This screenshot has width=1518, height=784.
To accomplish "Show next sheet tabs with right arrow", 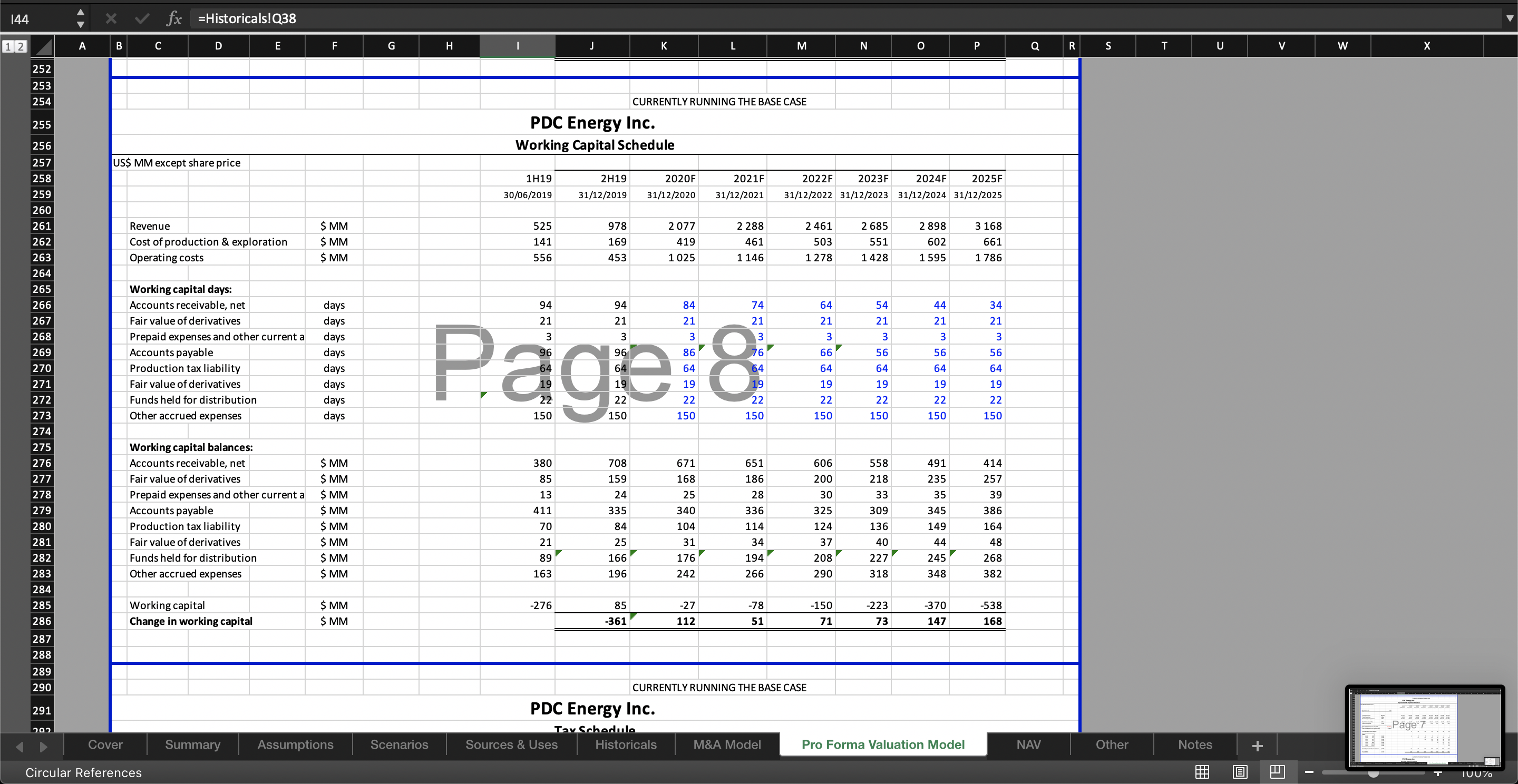I will [x=44, y=747].
